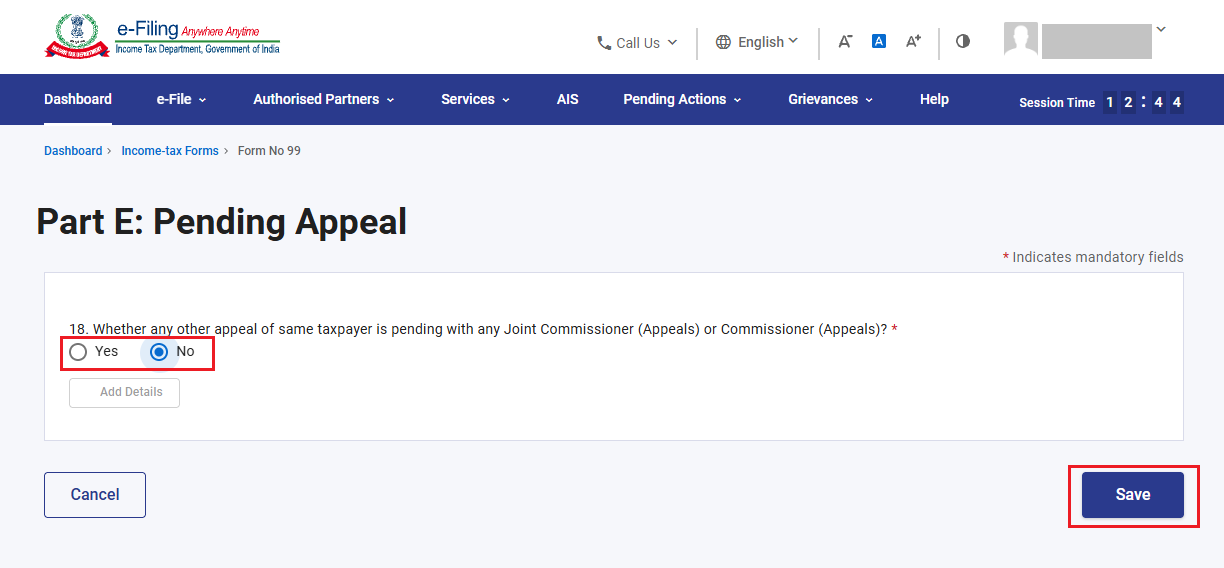The width and height of the screenshot is (1224, 568).
Task: Select Yes for pending appeal question
Action: (x=78, y=352)
